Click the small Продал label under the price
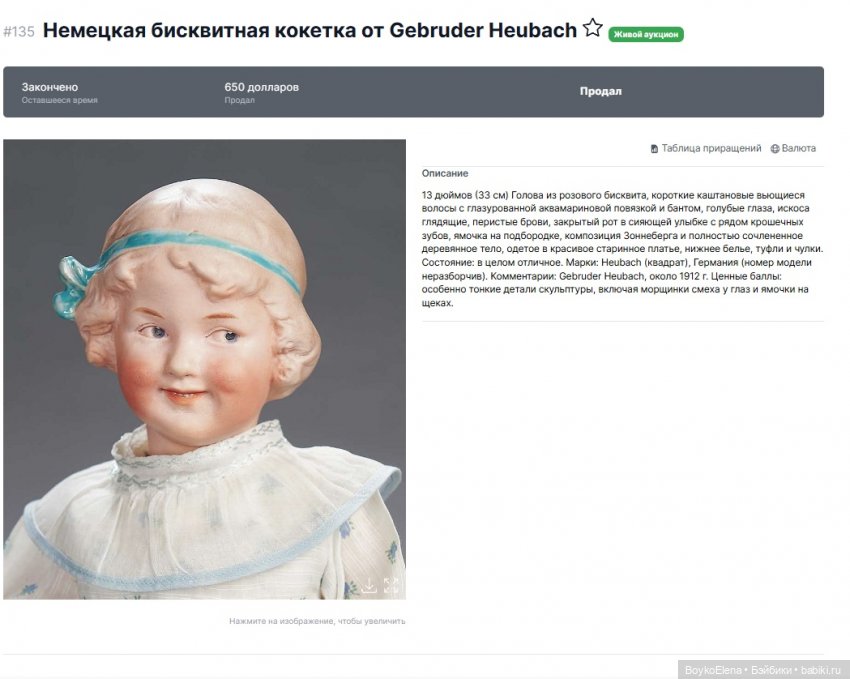The height and width of the screenshot is (679, 850). pyautogui.click(x=239, y=101)
